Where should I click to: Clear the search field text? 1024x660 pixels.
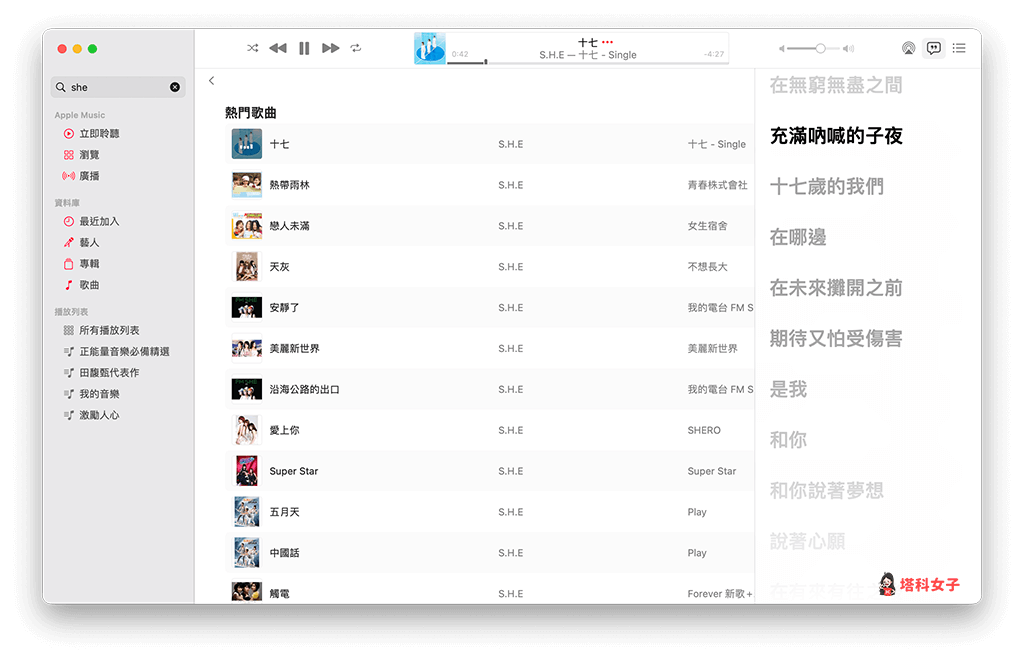click(175, 87)
